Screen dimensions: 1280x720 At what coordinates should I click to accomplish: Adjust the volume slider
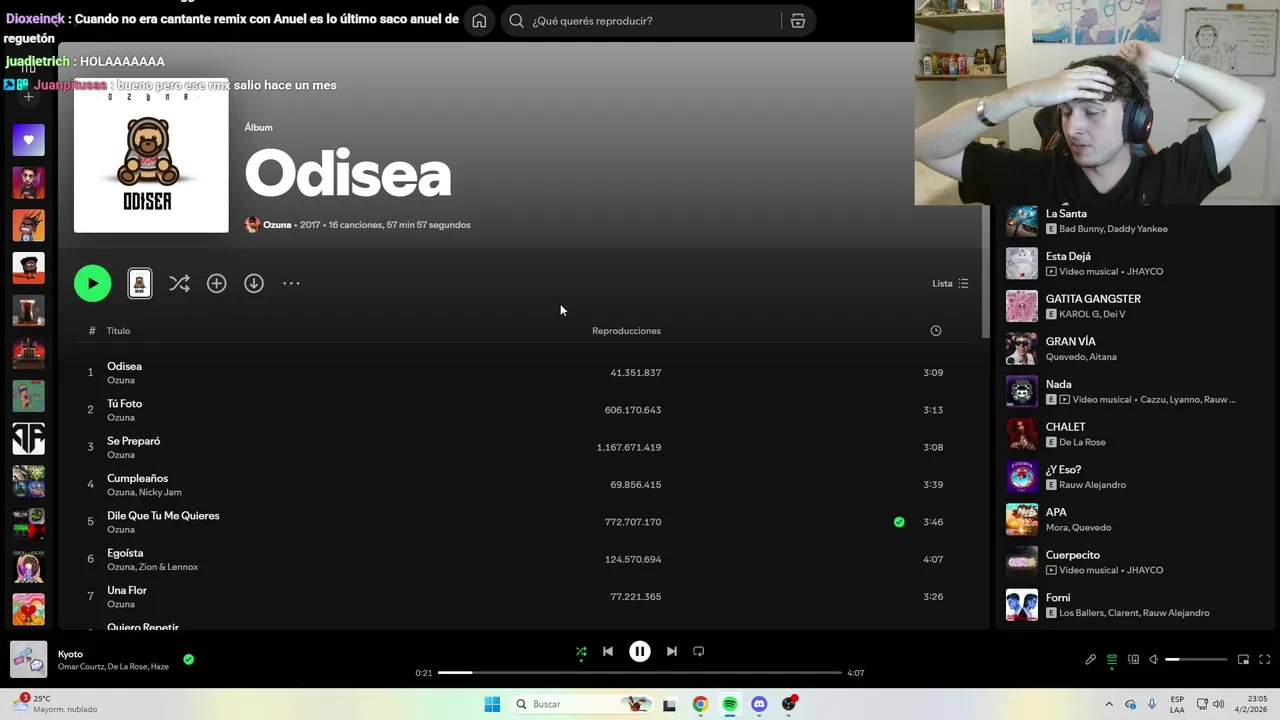tap(1196, 659)
